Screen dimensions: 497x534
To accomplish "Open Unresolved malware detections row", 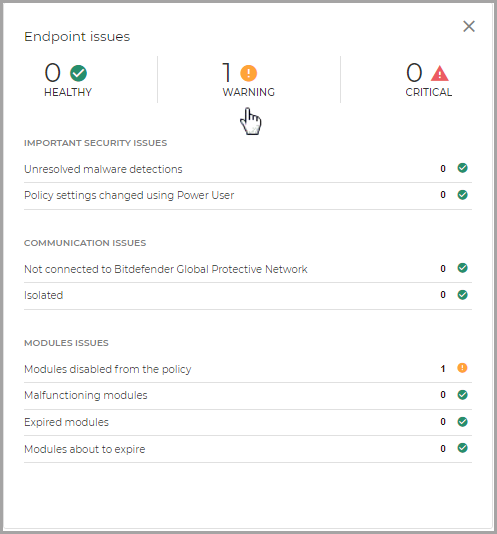I will pyautogui.click(x=248, y=169).
